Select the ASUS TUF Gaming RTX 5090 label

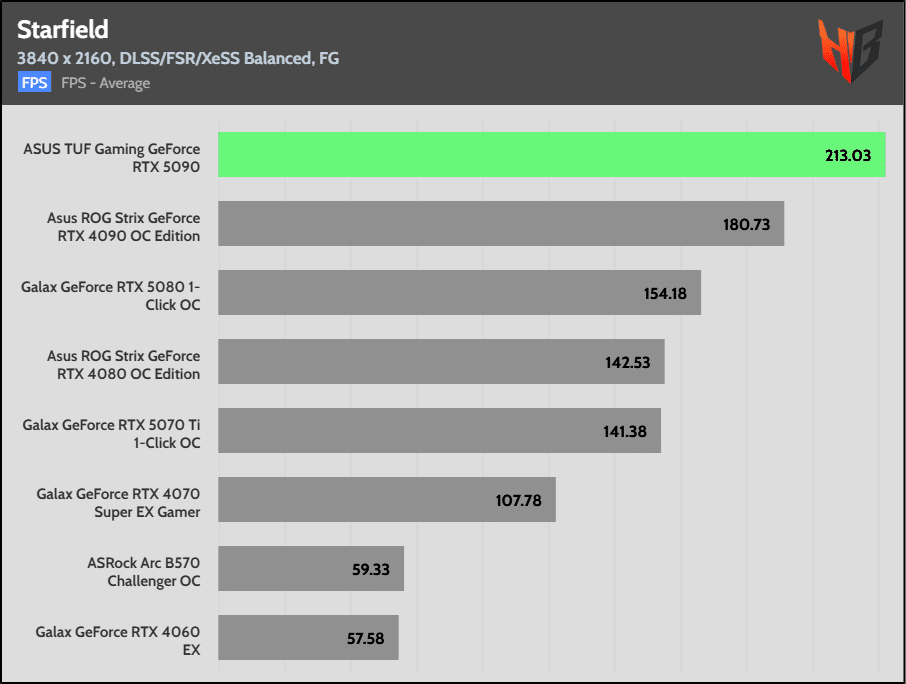coord(112,158)
